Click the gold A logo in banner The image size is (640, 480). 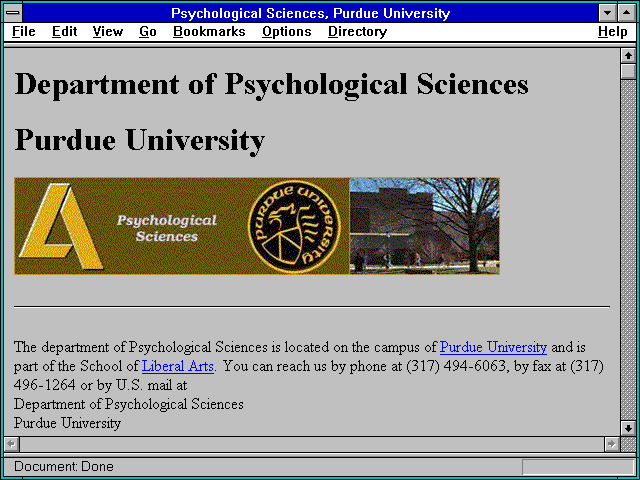pyautogui.click(x=60, y=226)
